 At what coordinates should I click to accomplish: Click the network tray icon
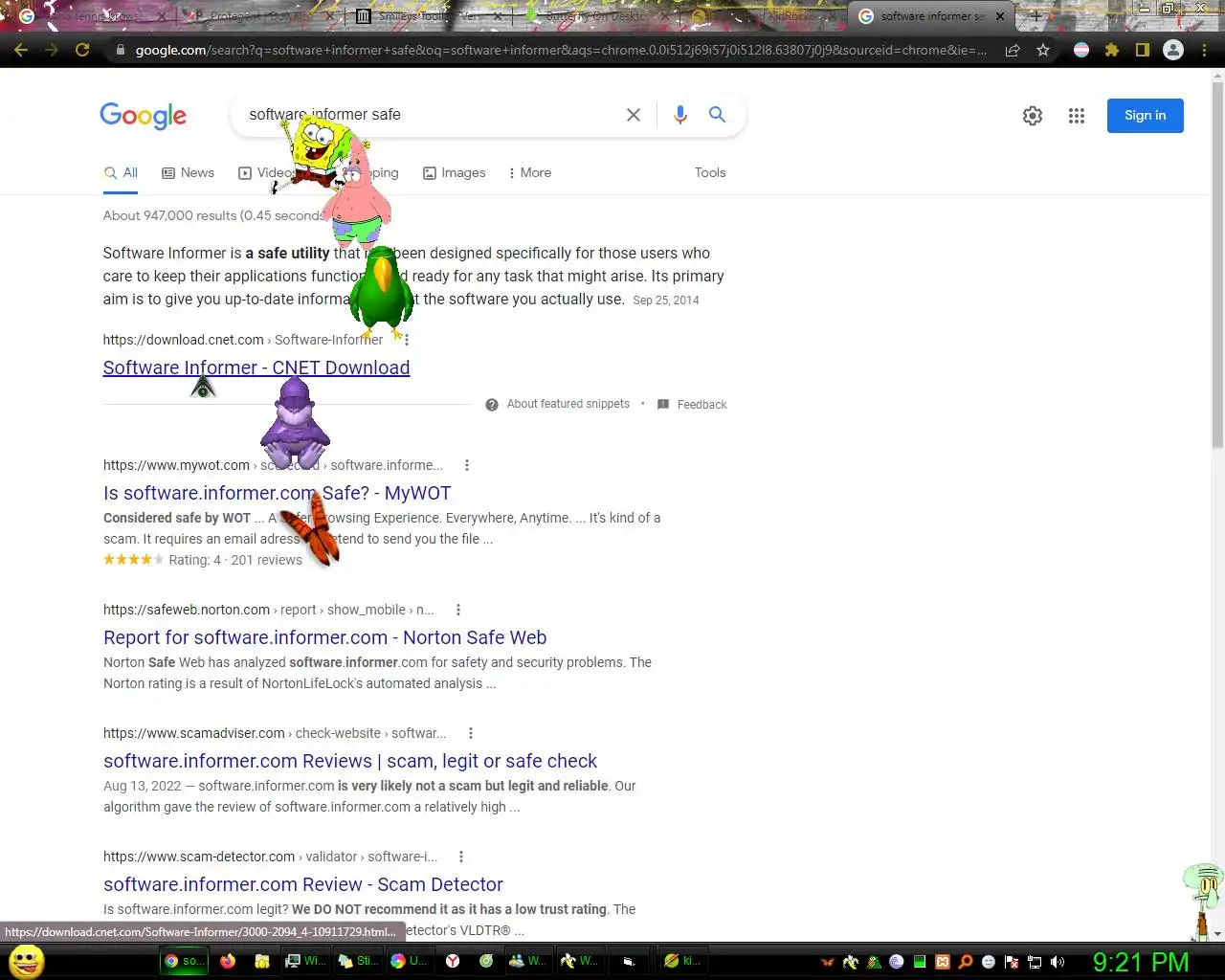(x=1035, y=962)
